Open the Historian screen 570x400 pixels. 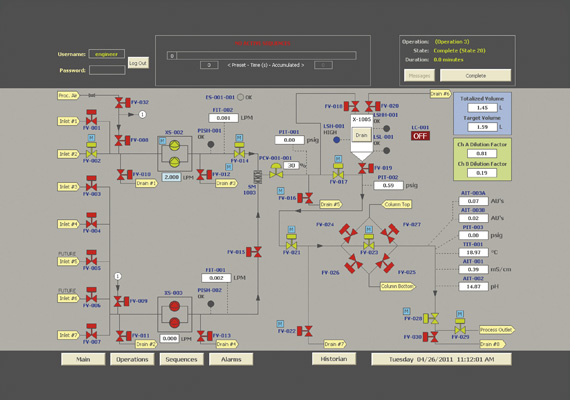[334, 359]
